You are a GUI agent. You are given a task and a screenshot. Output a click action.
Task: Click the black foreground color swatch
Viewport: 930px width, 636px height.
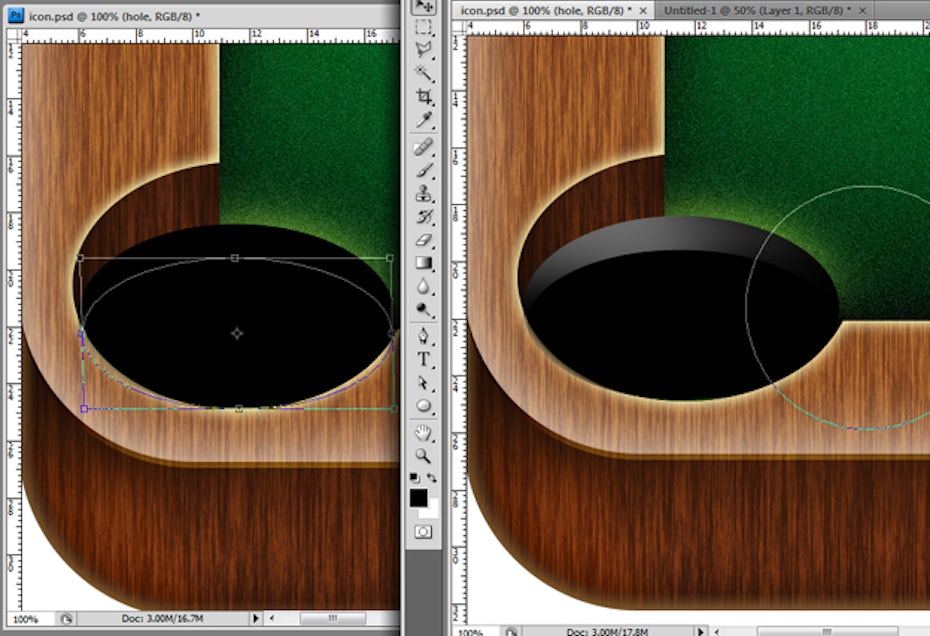point(418,497)
